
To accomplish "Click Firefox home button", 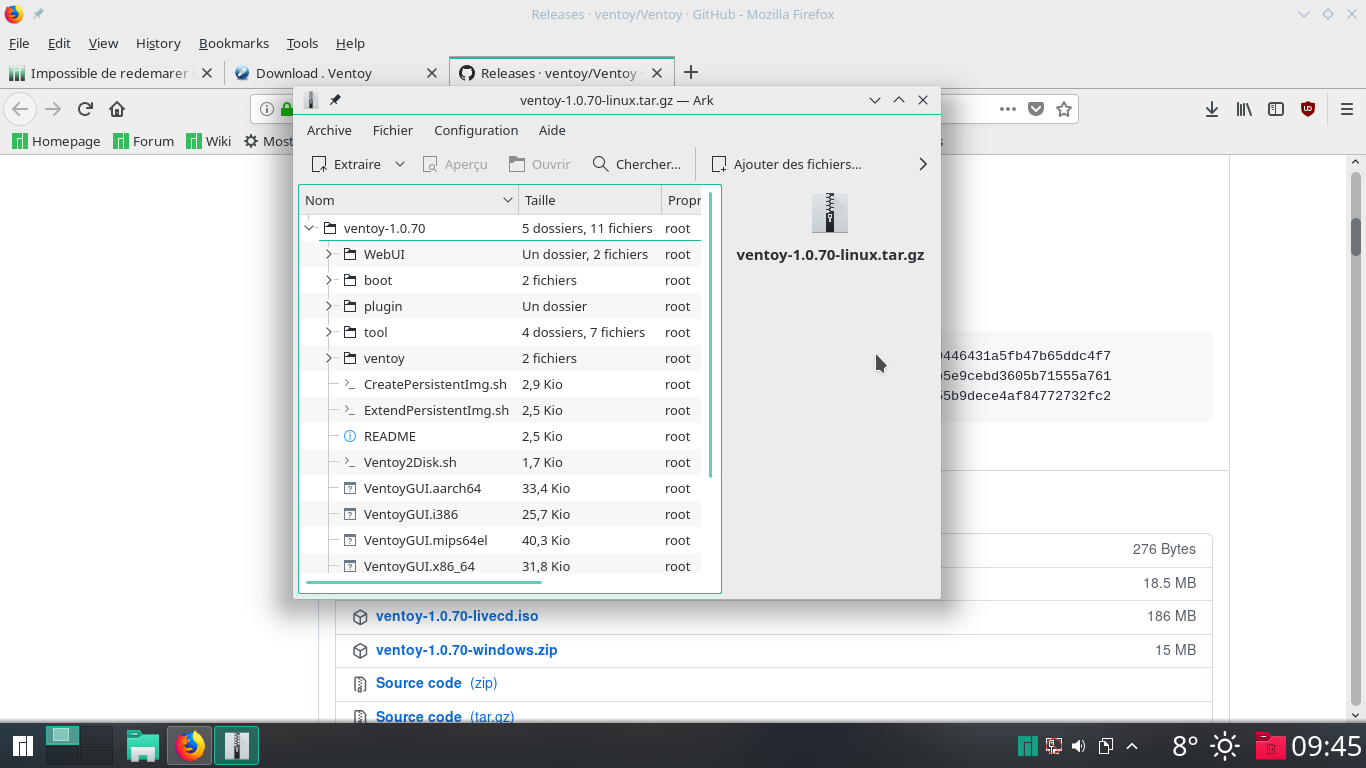I will tap(117, 109).
